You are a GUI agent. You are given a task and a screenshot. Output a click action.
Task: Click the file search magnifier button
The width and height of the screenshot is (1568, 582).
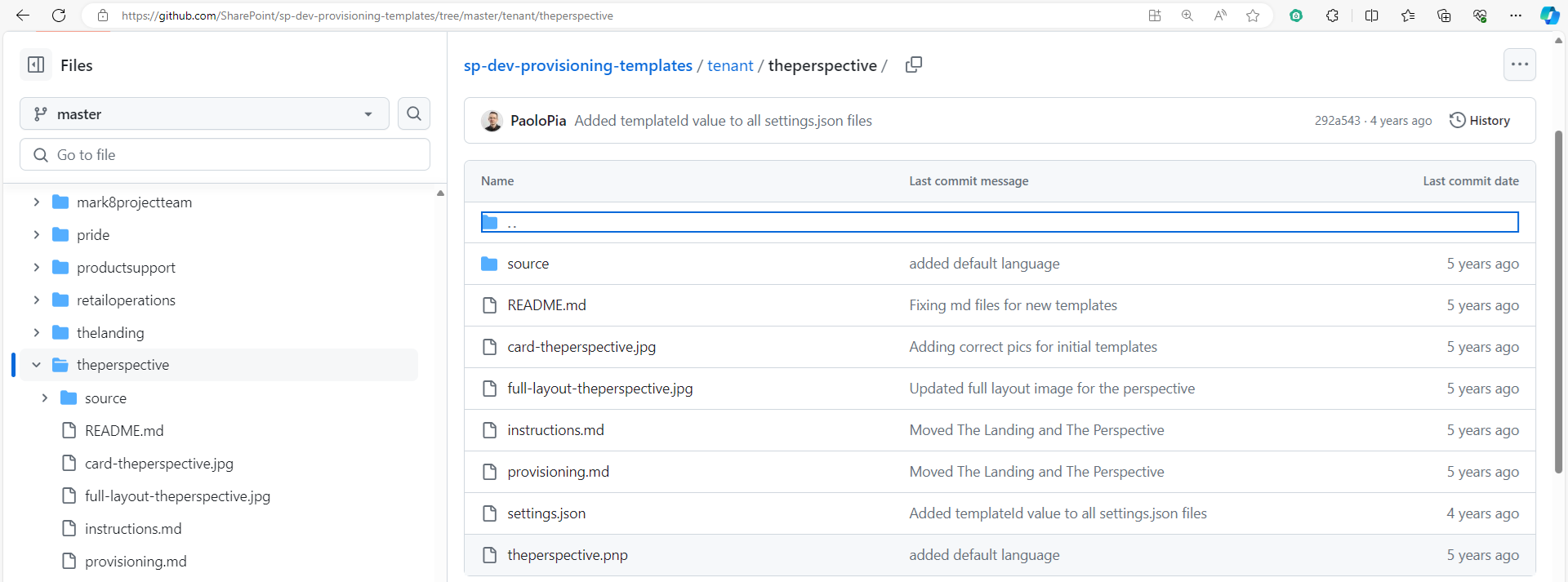(x=414, y=114)
